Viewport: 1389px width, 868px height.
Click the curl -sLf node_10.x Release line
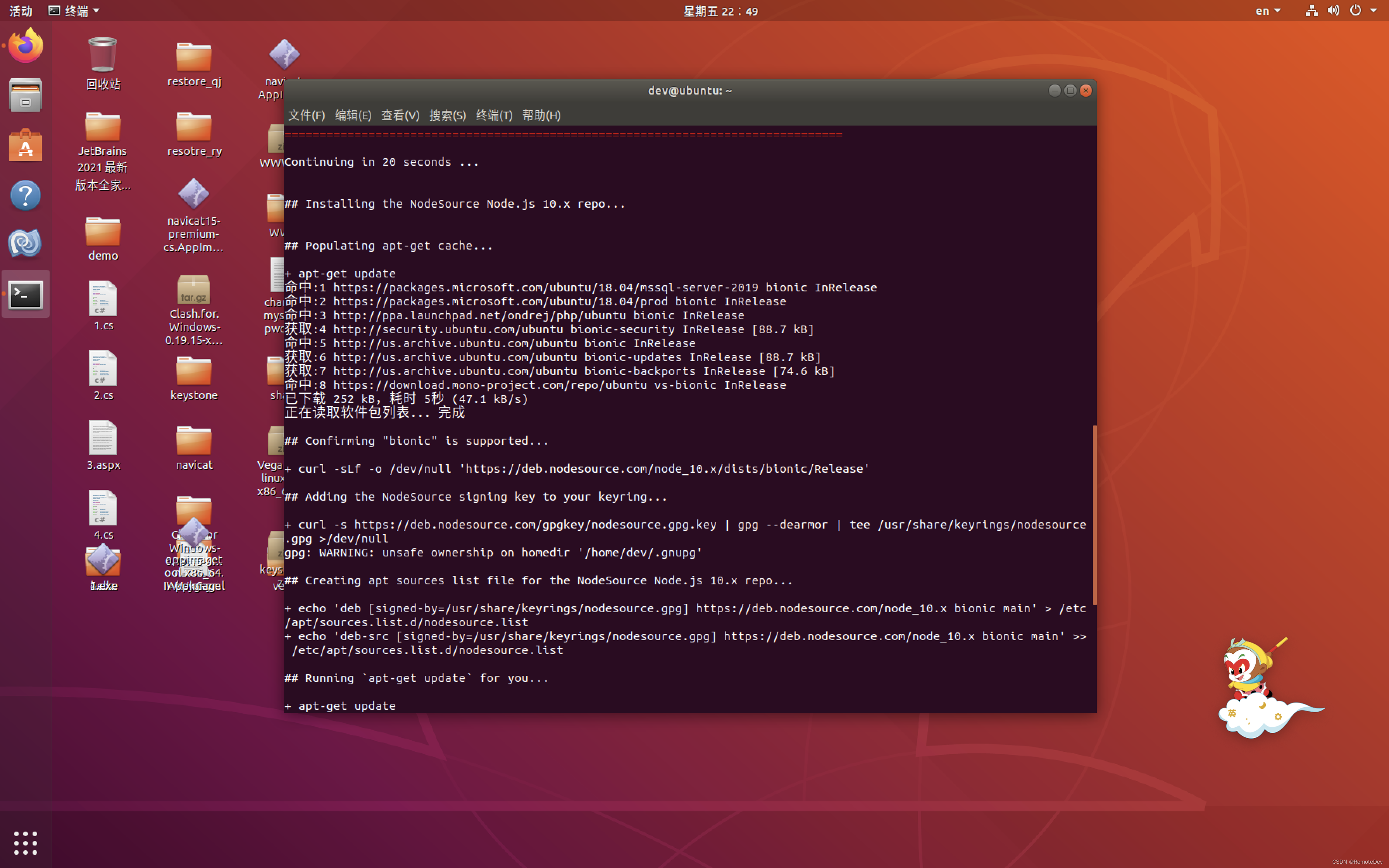pyautogui.click(x=577, y=469)
